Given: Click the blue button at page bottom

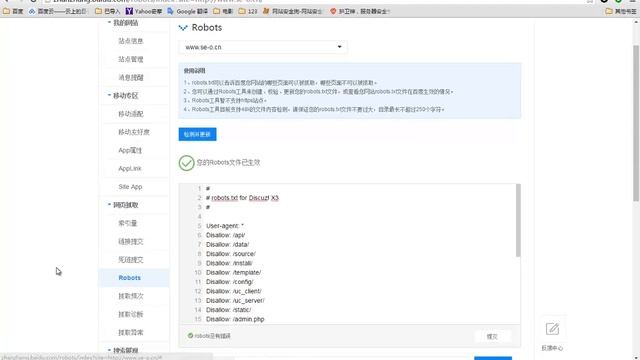Looking at the screenshot, I should coord(493,358).
